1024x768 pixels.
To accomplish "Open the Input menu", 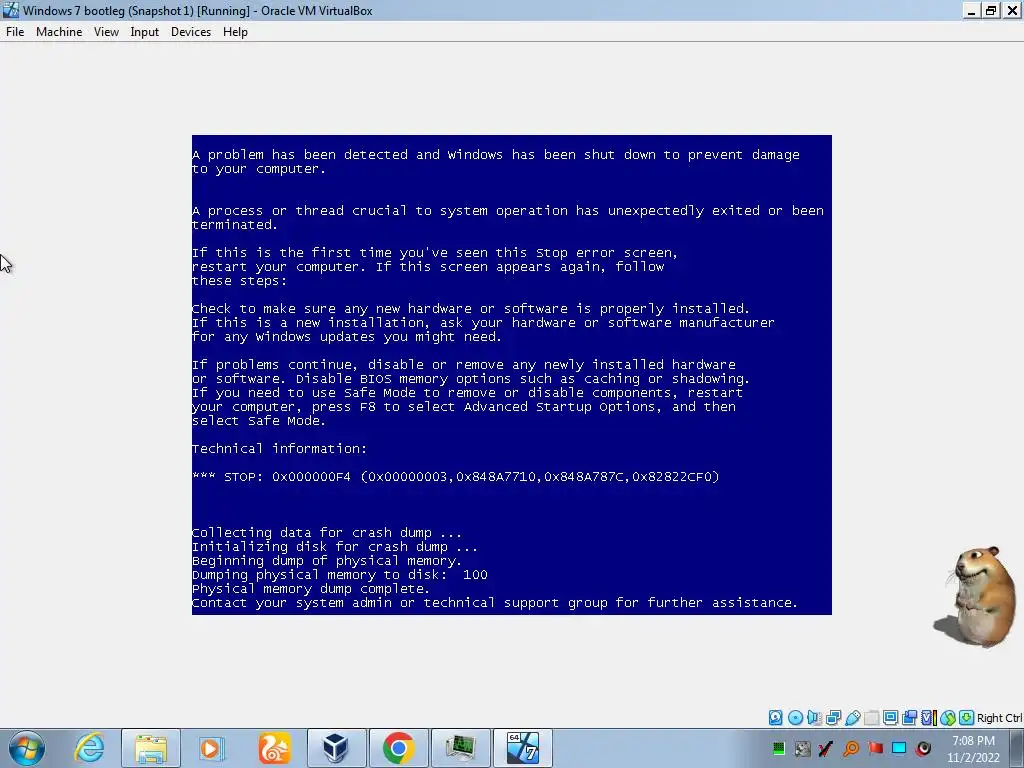I will tap(144, 31).
